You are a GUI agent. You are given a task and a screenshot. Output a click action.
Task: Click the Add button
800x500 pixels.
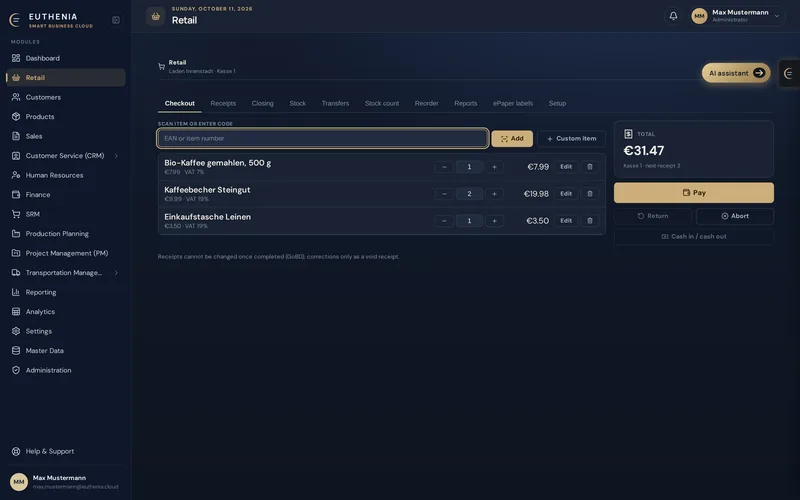512,139
